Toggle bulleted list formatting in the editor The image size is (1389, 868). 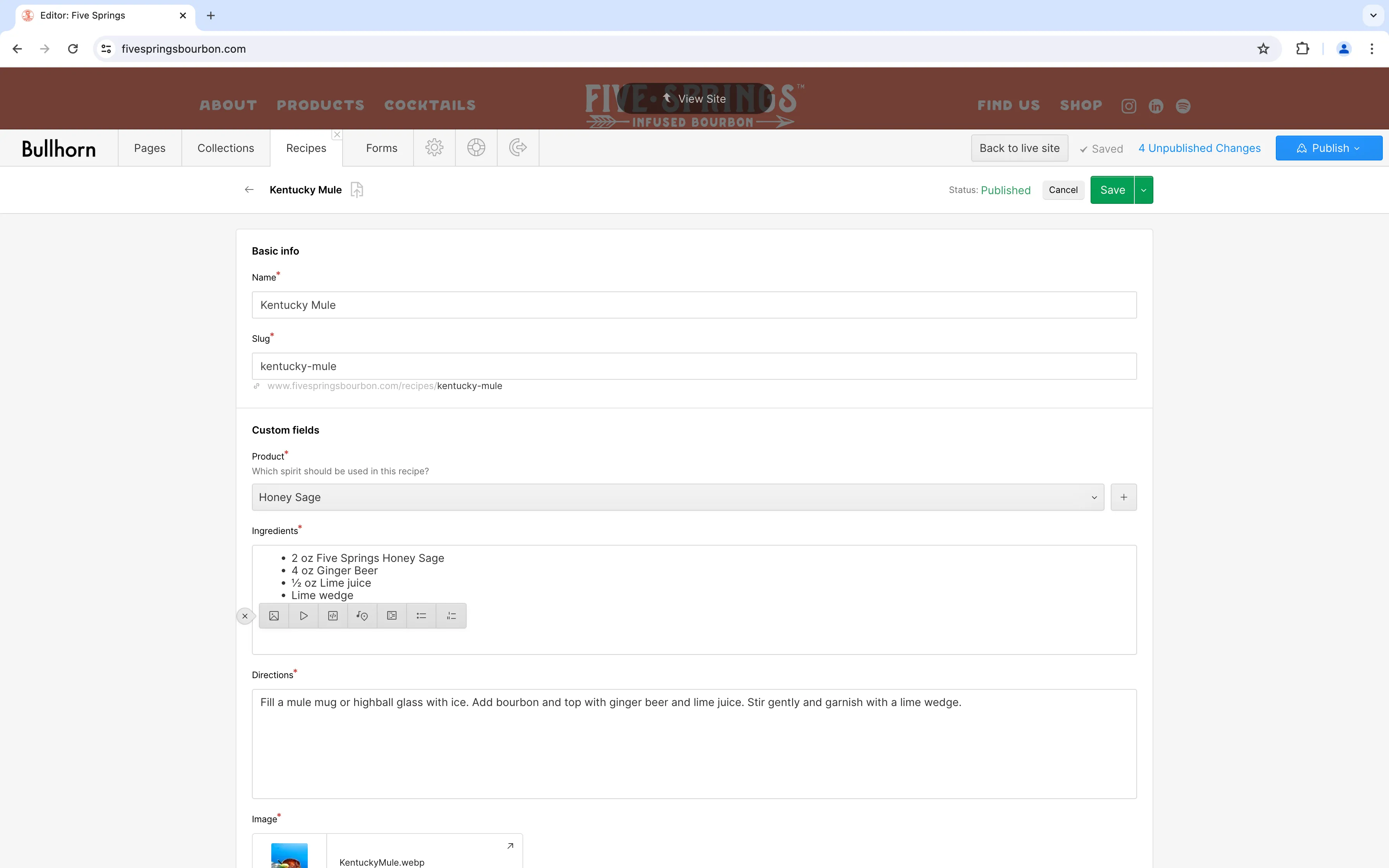(421, 615)
